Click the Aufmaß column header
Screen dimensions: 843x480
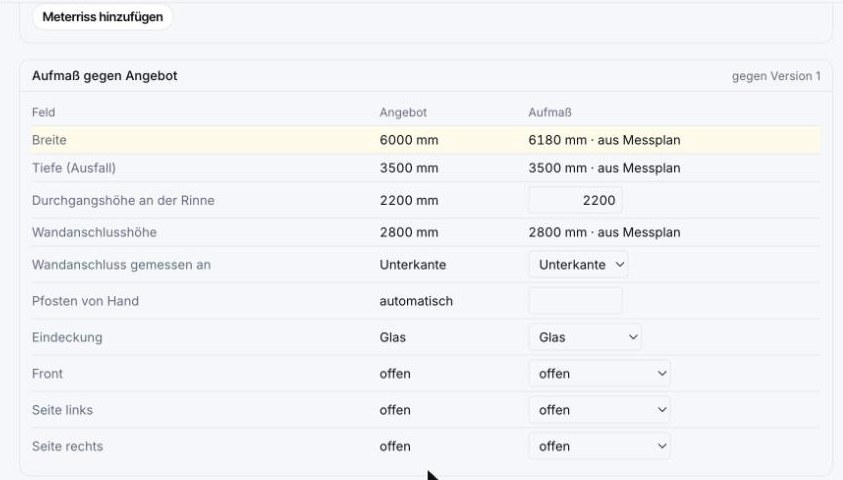point(549,112)
